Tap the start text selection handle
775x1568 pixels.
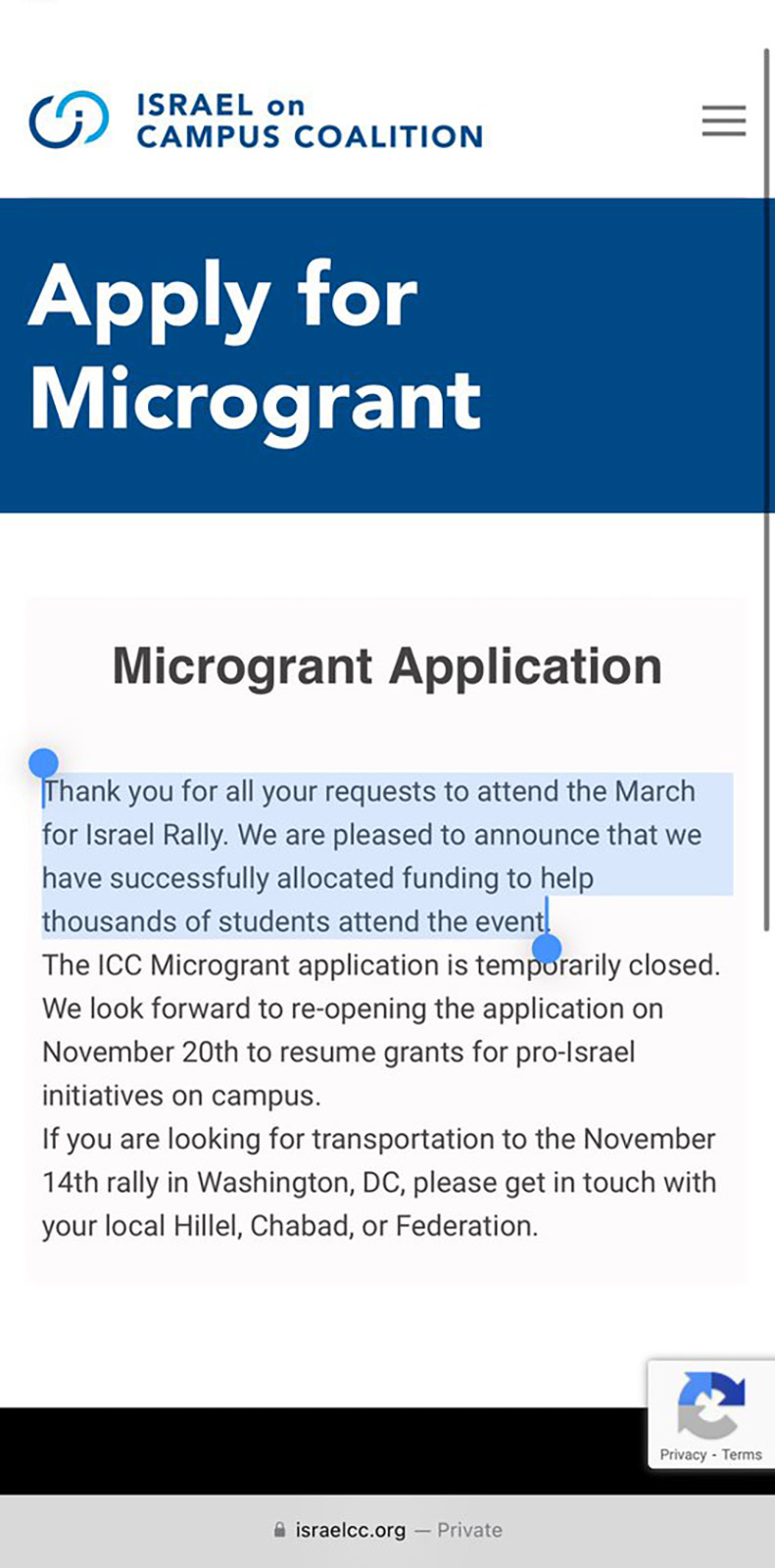(43, 763)
